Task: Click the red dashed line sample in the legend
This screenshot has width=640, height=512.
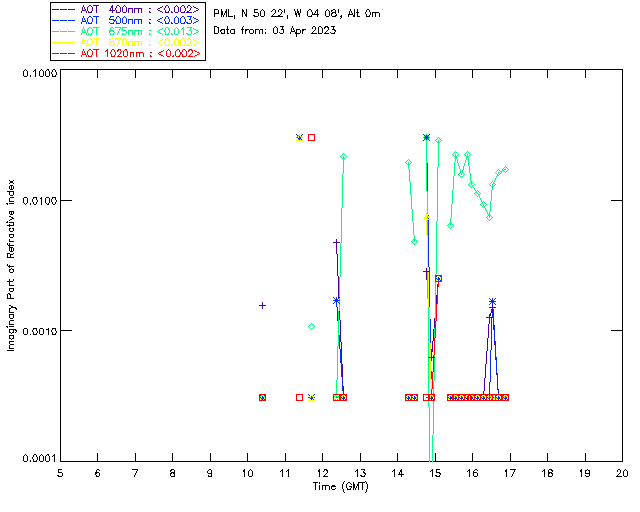Action: click(x=64, y=53)
